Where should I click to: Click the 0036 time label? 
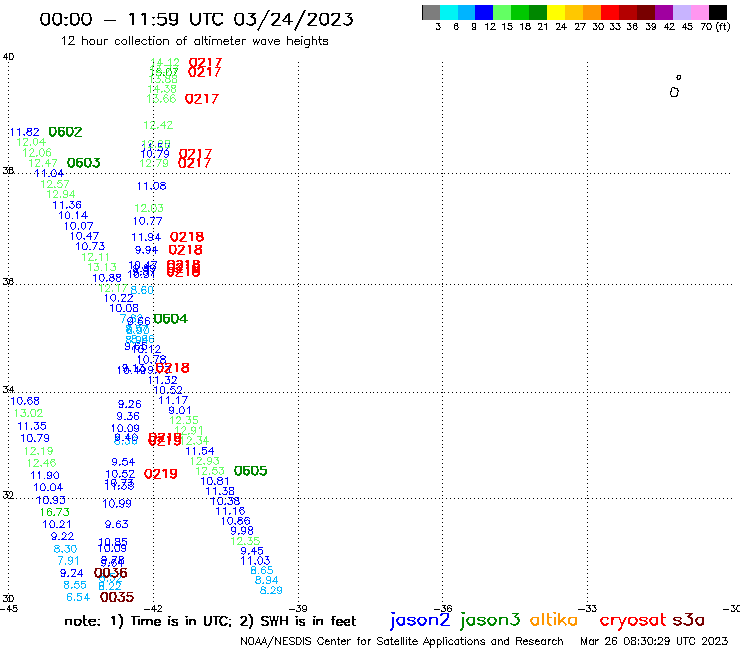point(110,573)
